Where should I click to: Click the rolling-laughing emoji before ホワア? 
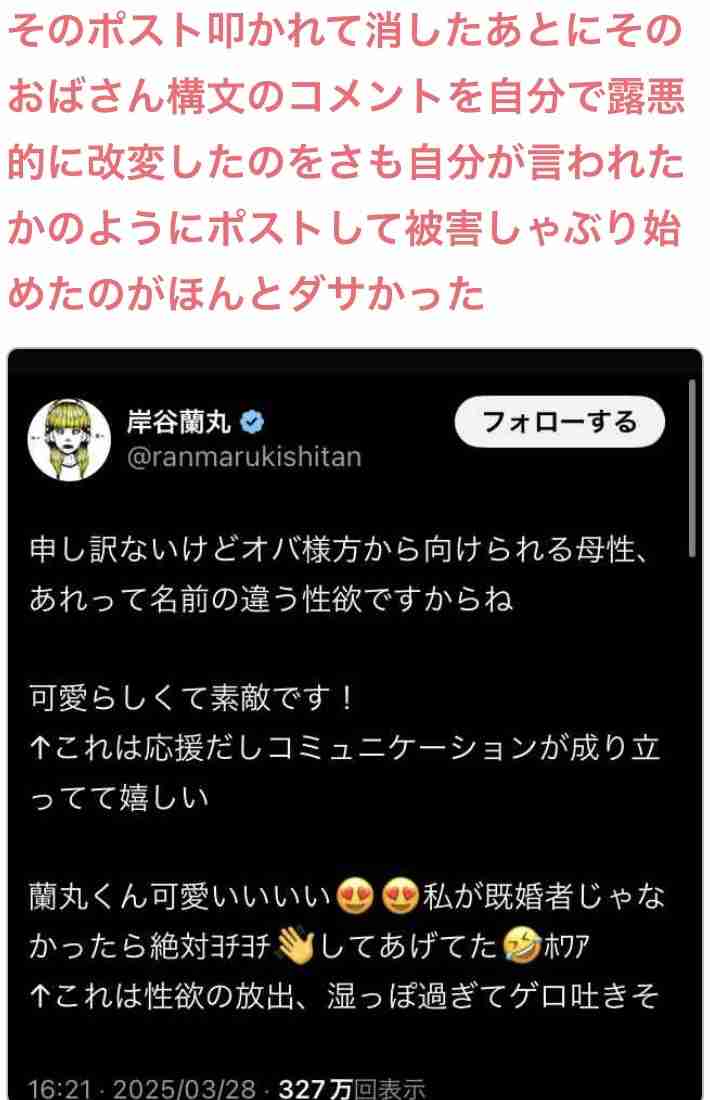[523, 946]
